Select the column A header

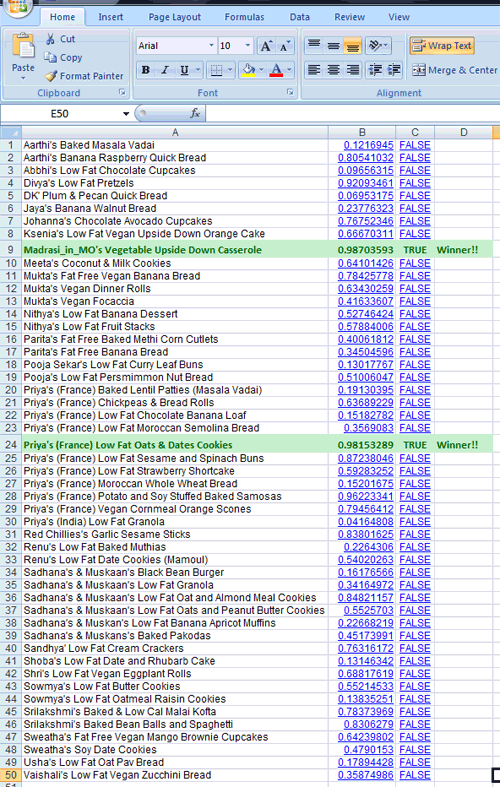(175, 133)
